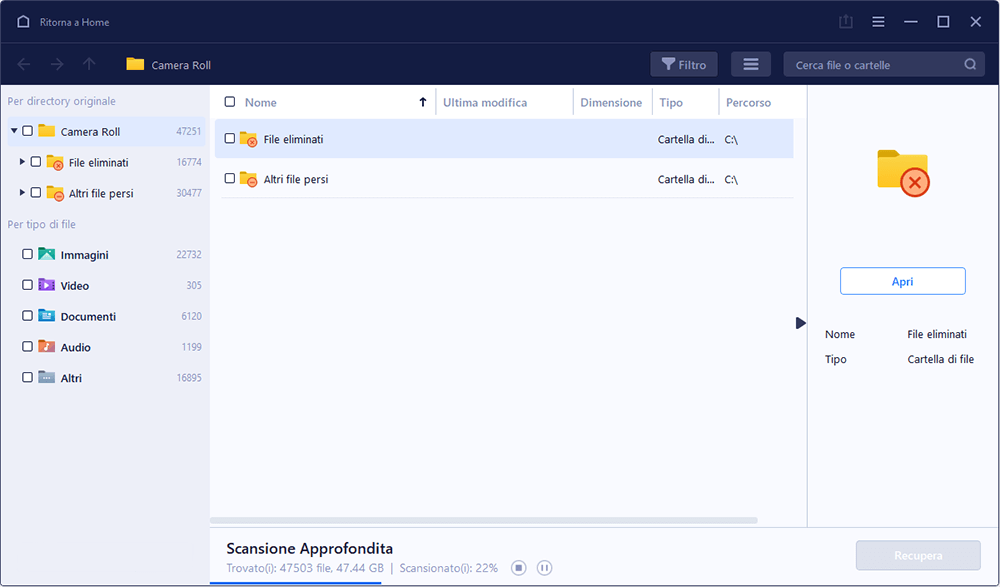Click the Recupera button
The height and width of the screenshot is (587, 1000).
918,556
